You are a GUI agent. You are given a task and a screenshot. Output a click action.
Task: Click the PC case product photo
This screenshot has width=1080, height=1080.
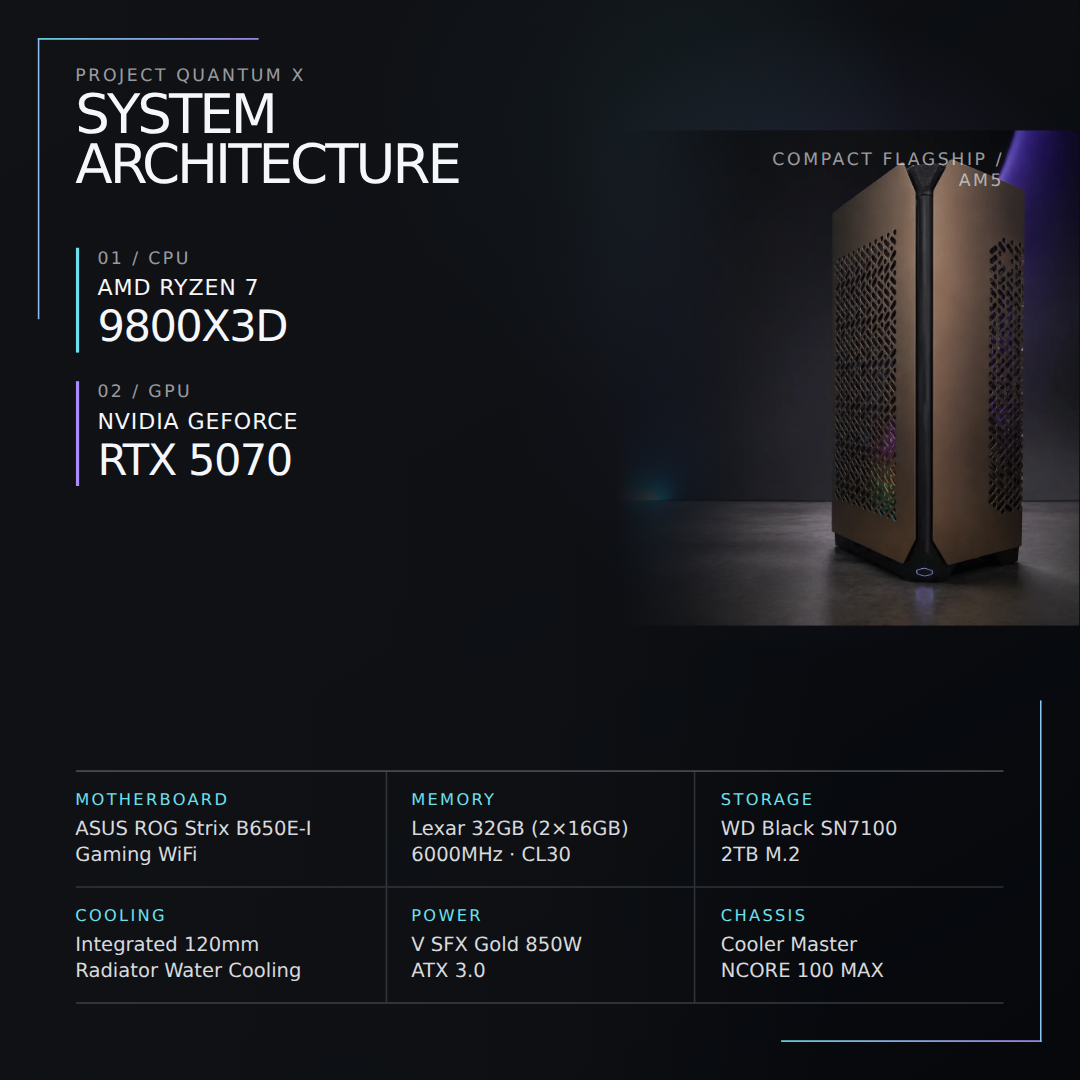pyautogui.click(x=851, y=377)
